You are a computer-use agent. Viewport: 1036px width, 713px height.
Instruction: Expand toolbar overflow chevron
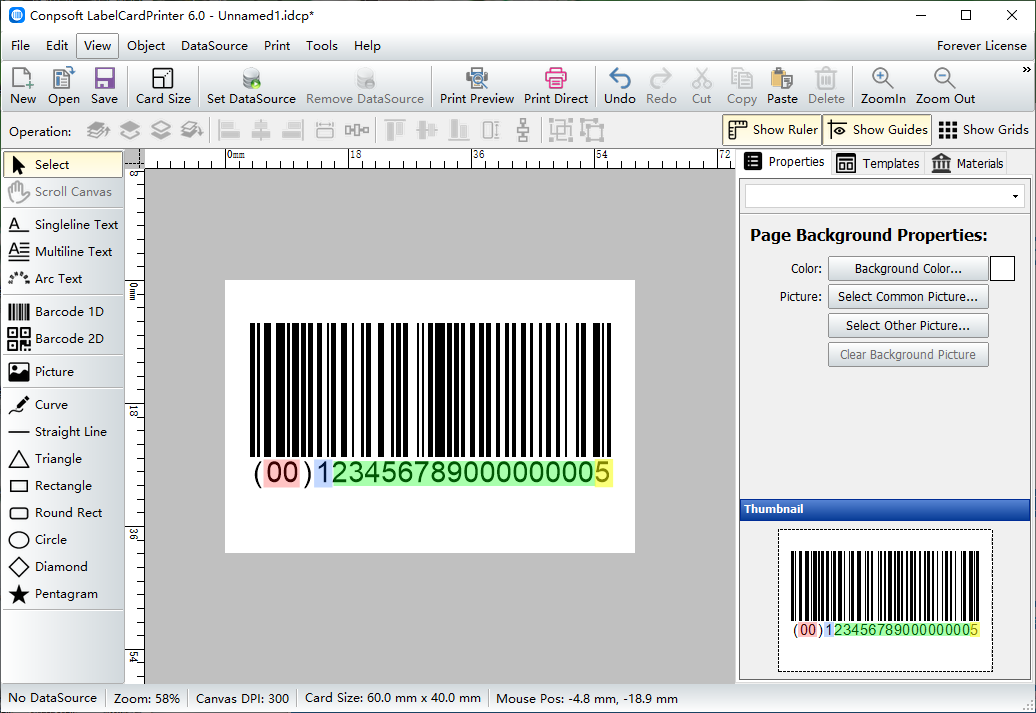[1026, 69]
